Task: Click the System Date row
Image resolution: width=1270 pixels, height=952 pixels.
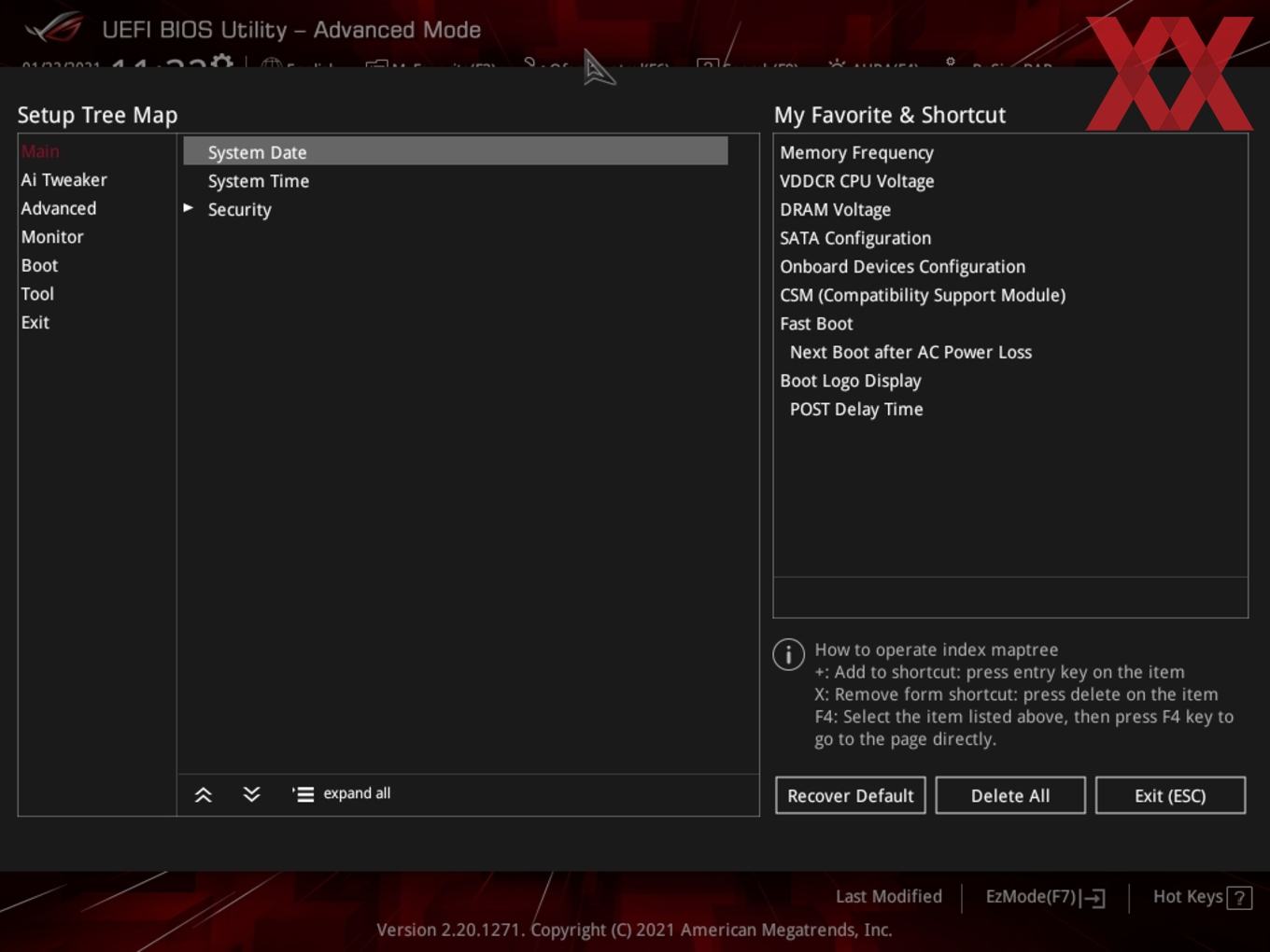Action: 456,151
